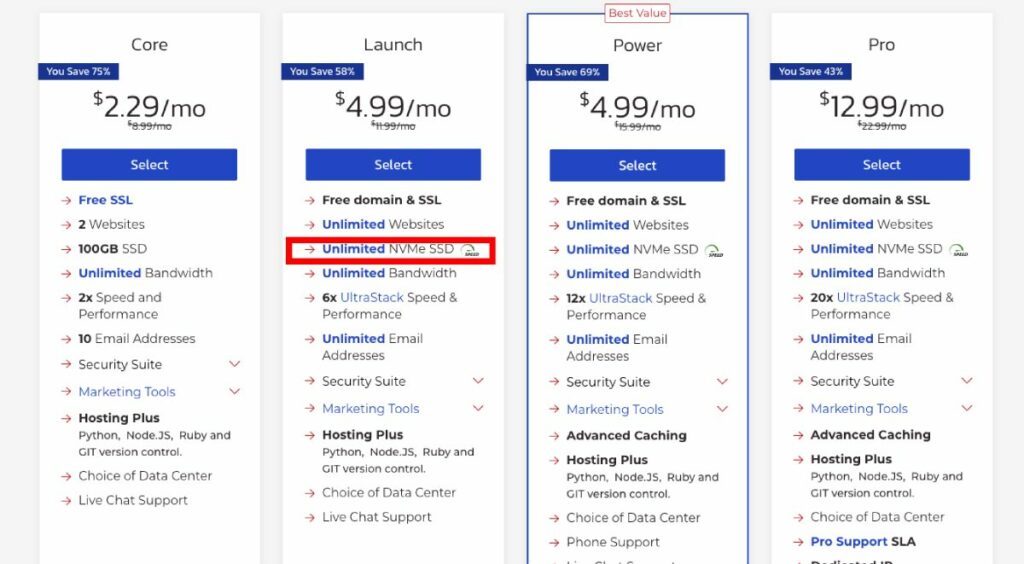Expand Security Suite in Power plan
Image resolution: width=1024 pixels, height=564 pixels.
tap(722, 381)
